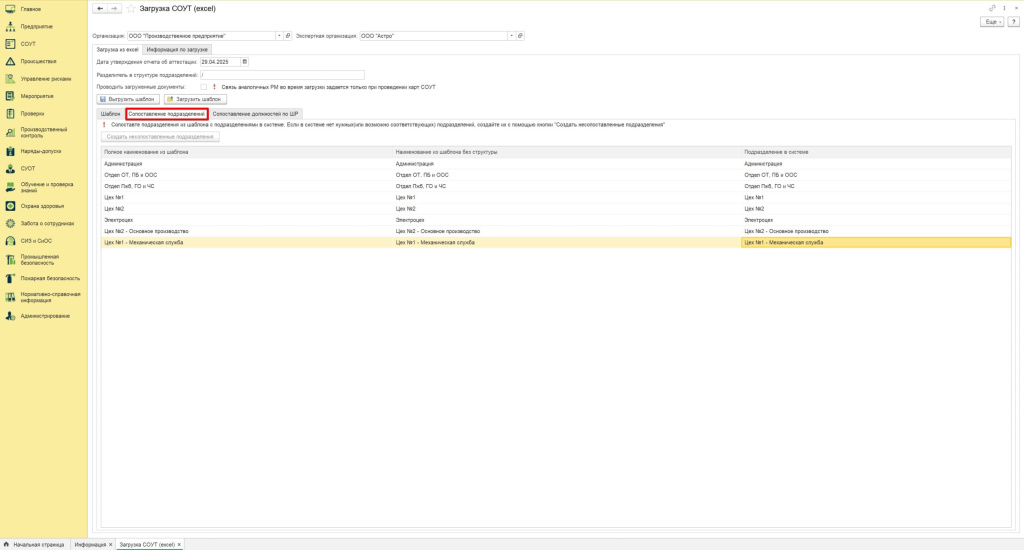Open the Предприятие sidebar icon
Image resolution: width=1024 pixels, height=550 pixels.
[10, 27]
